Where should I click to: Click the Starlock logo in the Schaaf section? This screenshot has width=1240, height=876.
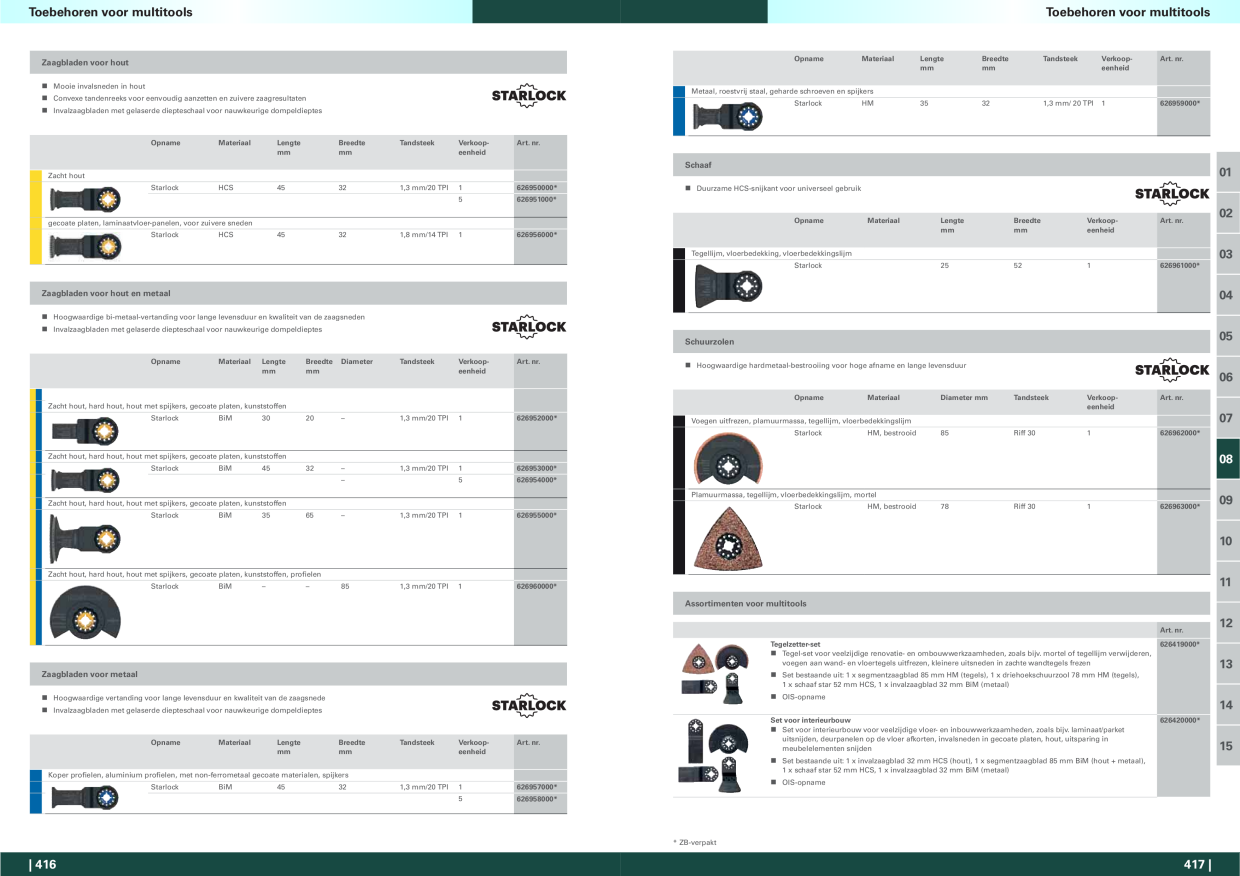(x=1172, y=193)
